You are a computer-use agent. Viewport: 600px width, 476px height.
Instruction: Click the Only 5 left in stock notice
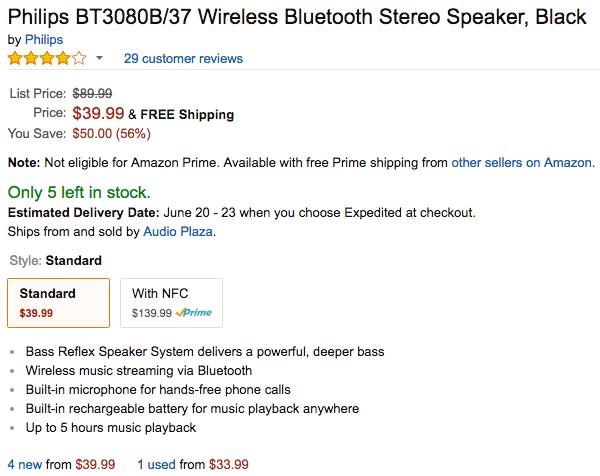tap(79, 191)
